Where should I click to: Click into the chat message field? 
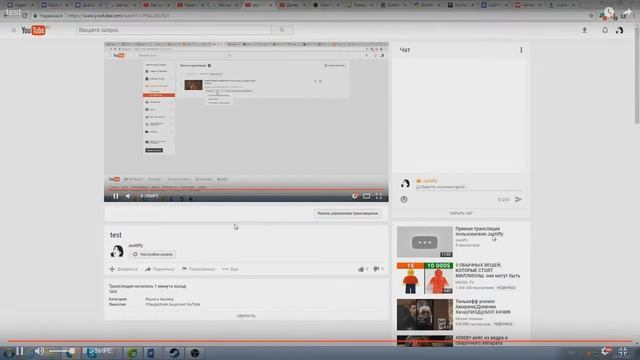click(469, 187)
